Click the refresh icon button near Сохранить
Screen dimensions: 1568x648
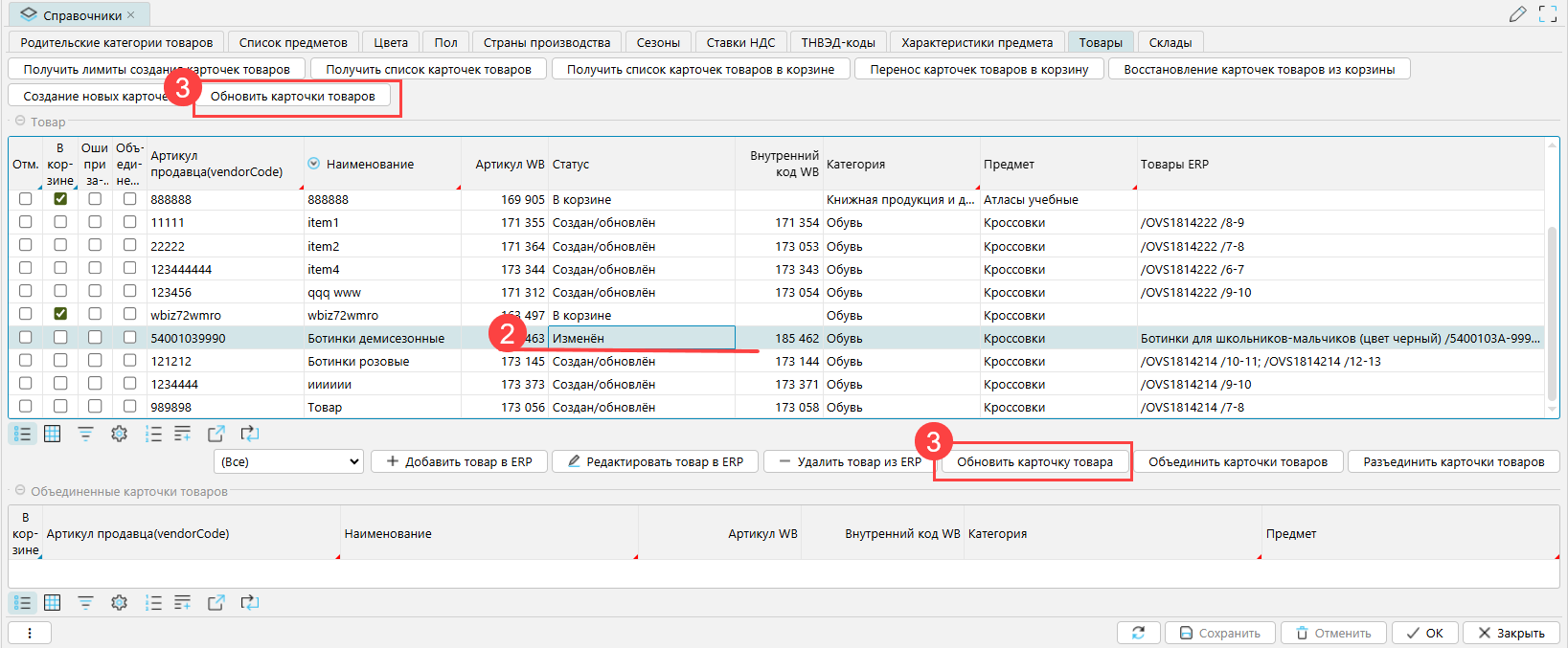pyautogui.click(x=1138, y=633)
